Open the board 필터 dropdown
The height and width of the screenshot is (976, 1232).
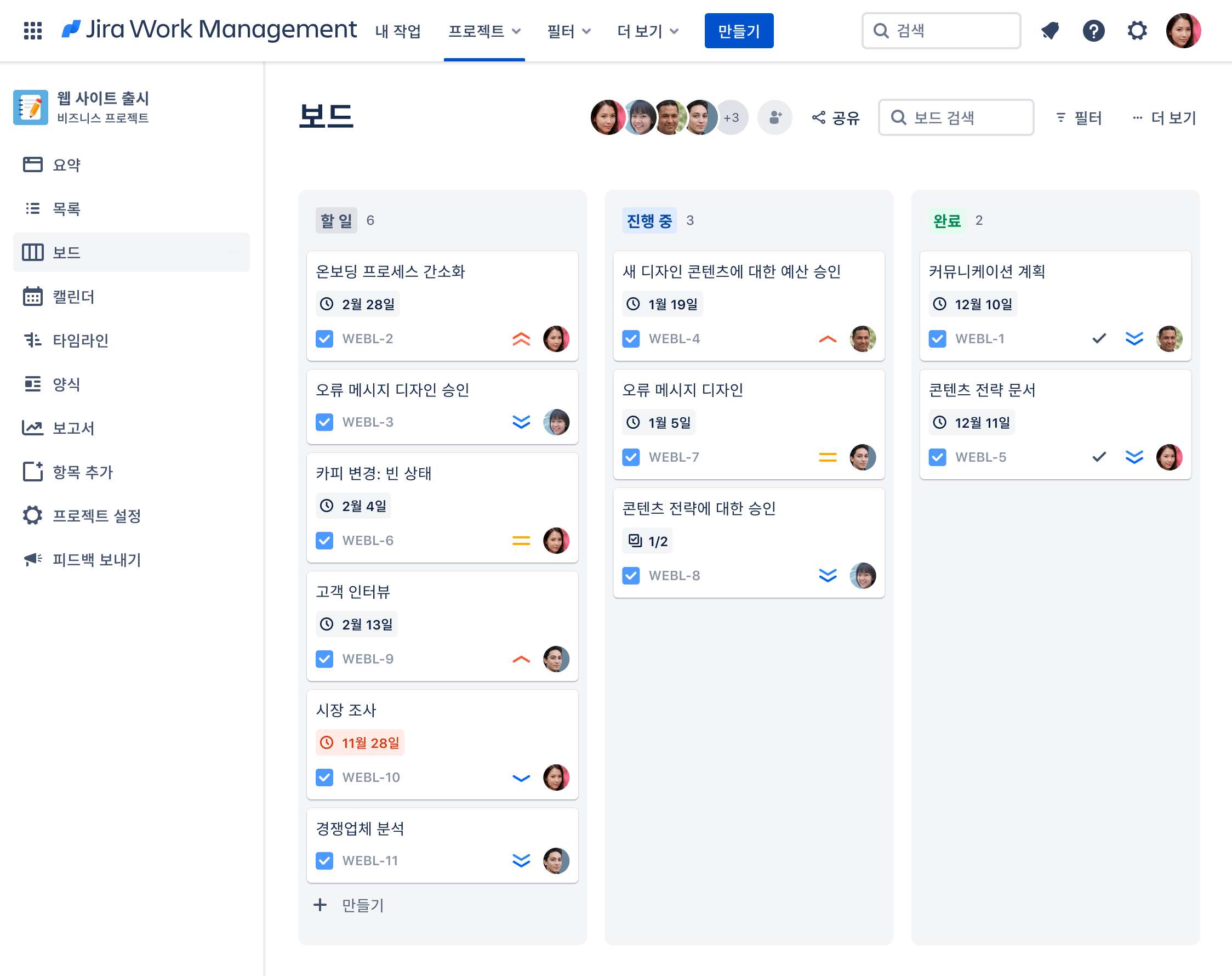click(x=1079, y=118)
